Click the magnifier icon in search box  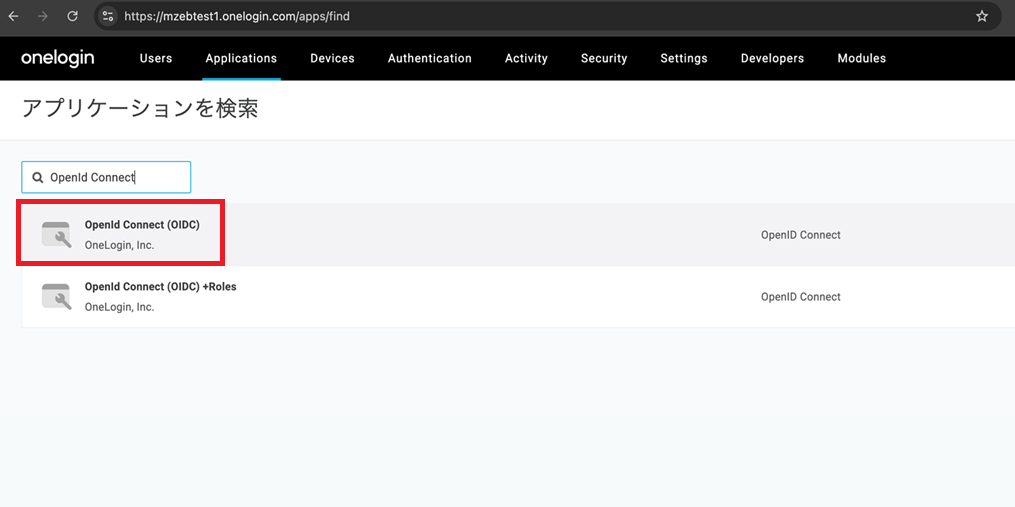point(38,178)
